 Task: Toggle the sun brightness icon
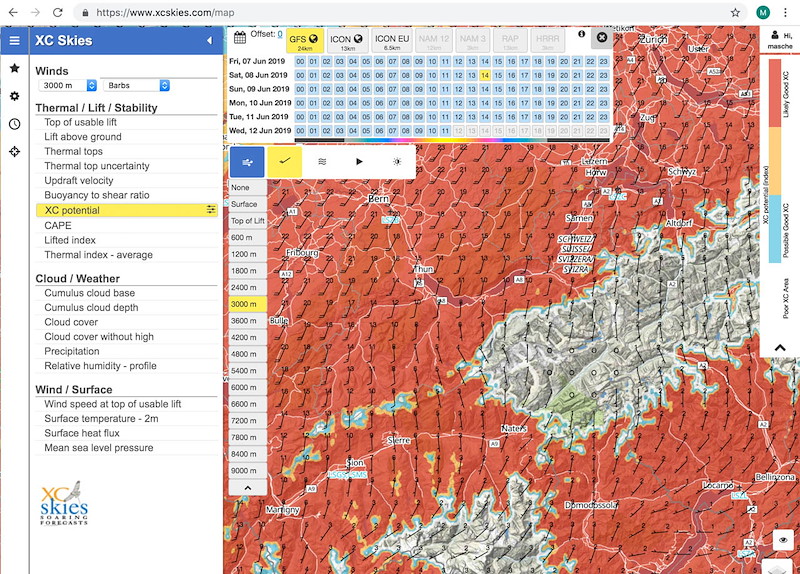[x=397, y=162]
